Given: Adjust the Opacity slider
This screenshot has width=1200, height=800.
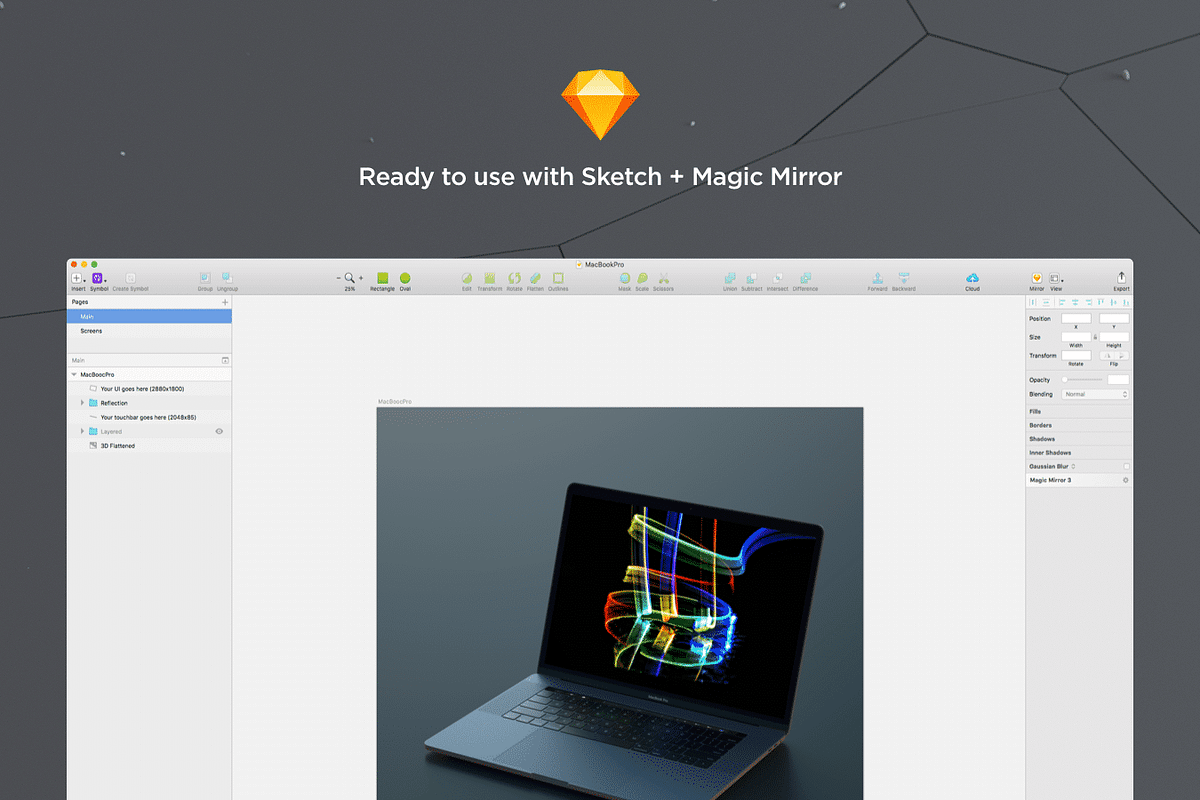Looking at the screenshot, I should [x=1083, y=380].
